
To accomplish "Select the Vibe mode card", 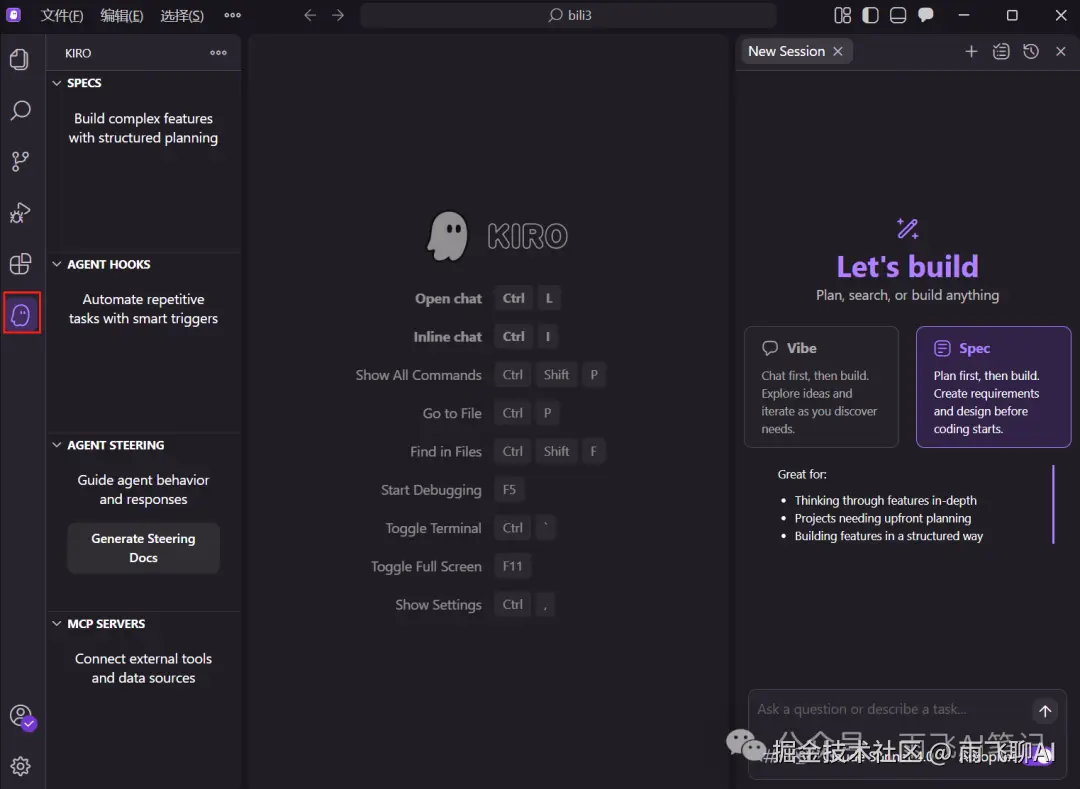I will point(821,387).
